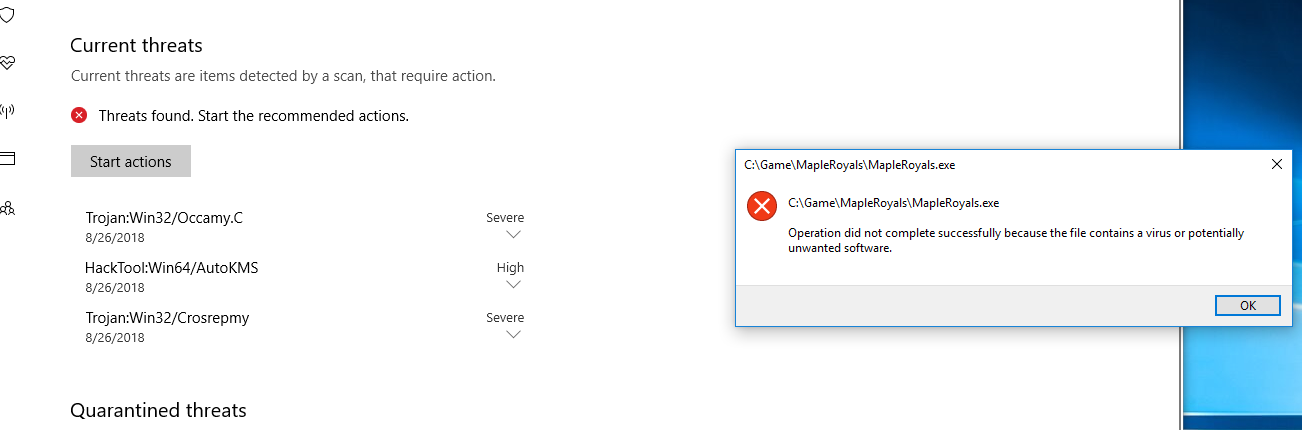Expand HackTool:Win64/AutoKMS threat chevron
This screenshot has height=430, width=1302.
click(x=514, y=285)
